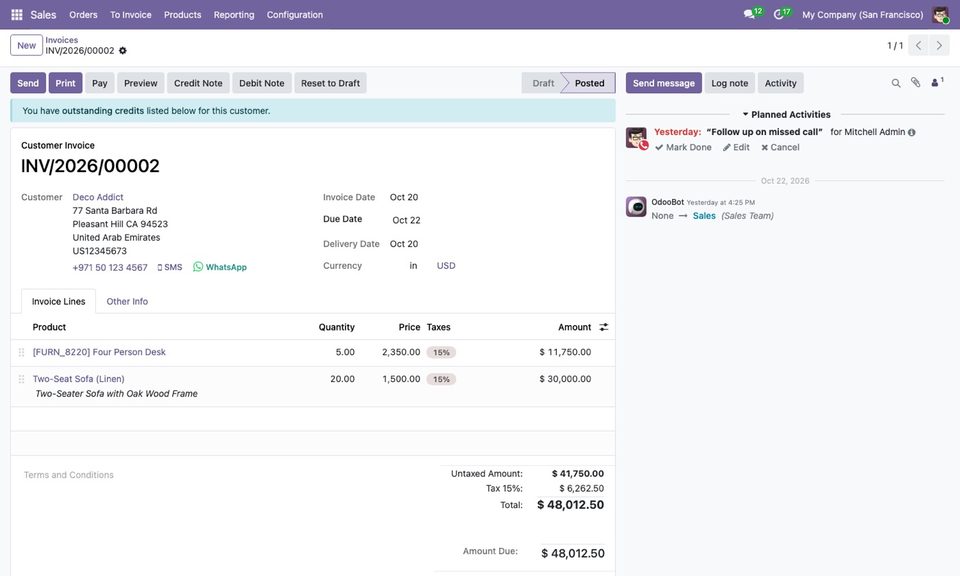The height and width of the screenshot is (576, 960).
Task: Register payment with the Pay button
Action: point(100,83)
